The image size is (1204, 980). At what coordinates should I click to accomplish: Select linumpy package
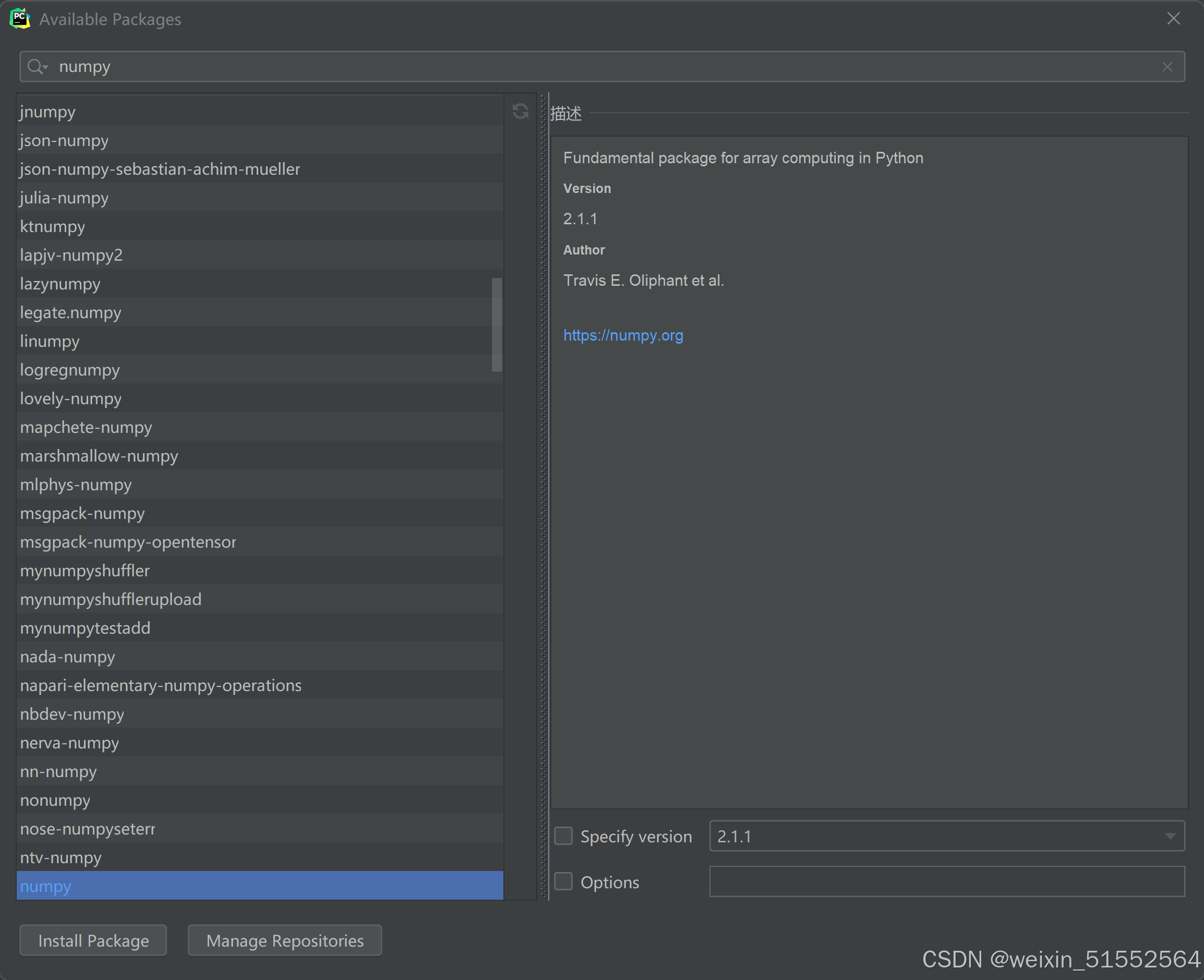coord(260,341)
